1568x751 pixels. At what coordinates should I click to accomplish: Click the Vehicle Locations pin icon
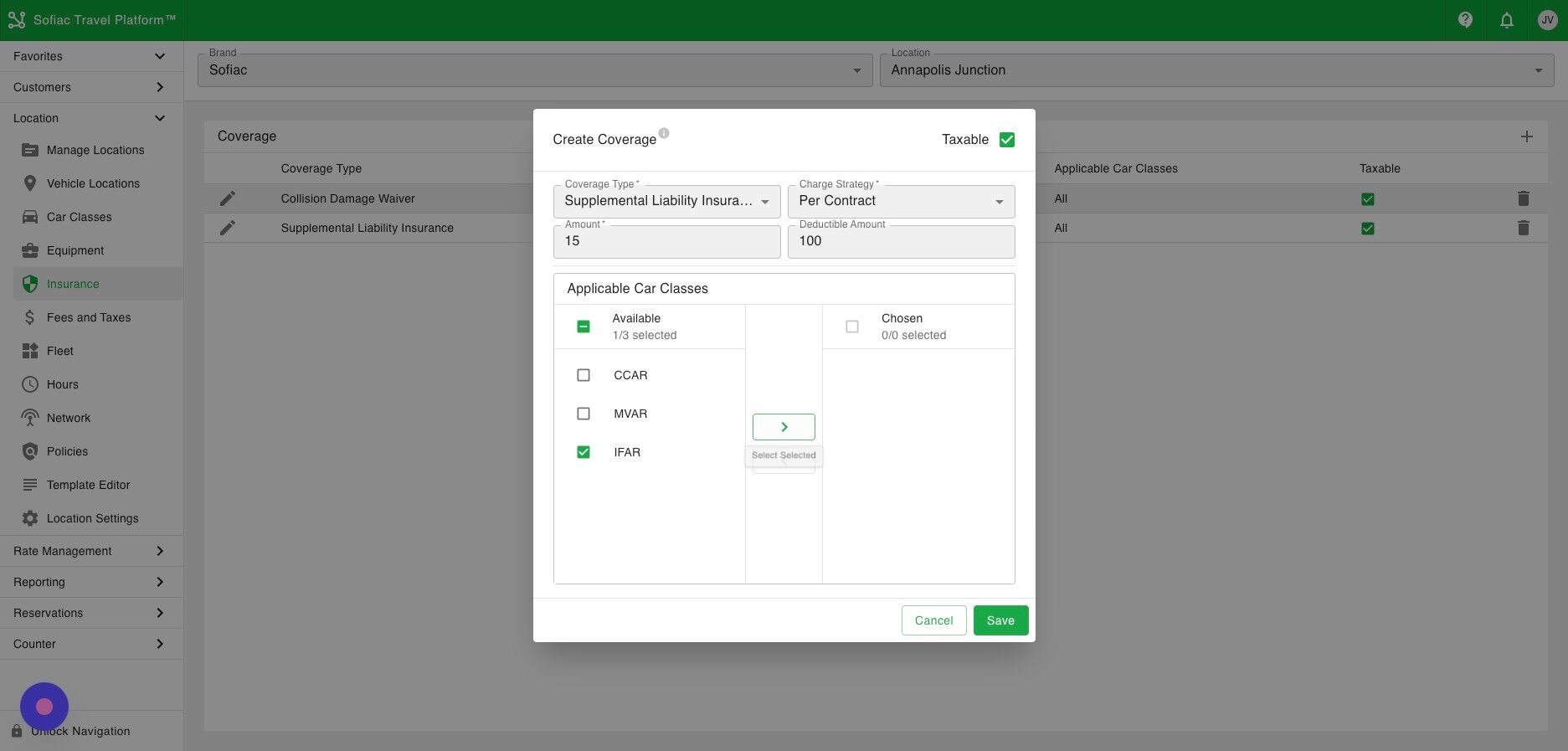(30, 183)
